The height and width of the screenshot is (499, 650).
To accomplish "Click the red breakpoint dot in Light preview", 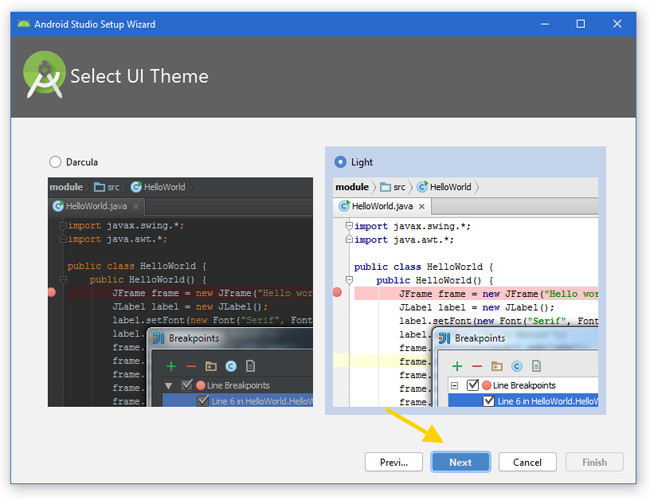I will coord(338,292).
